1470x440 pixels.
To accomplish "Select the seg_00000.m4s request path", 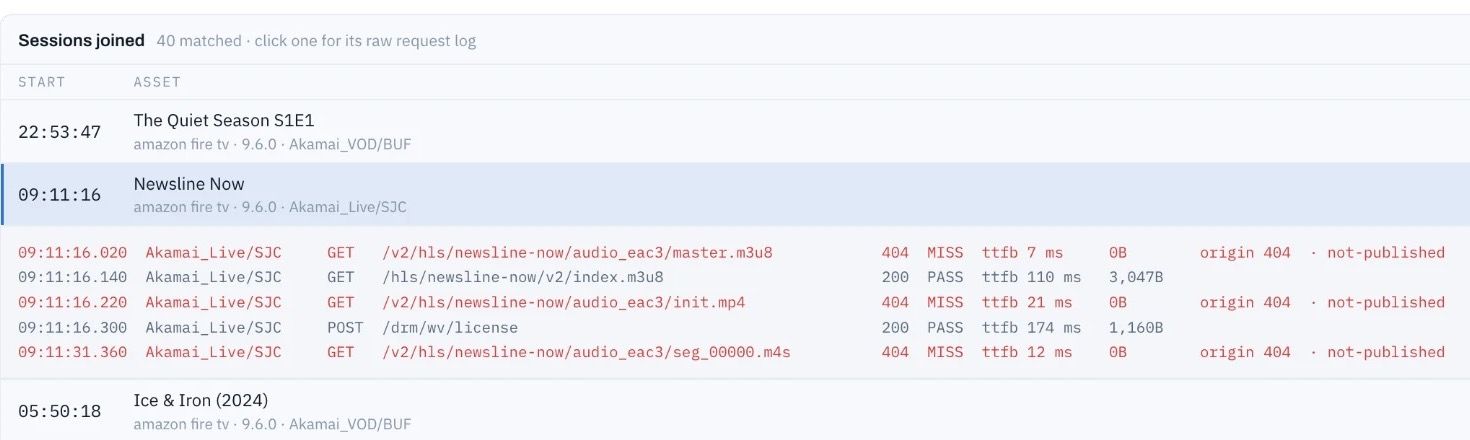I will [x=586, y=352].
